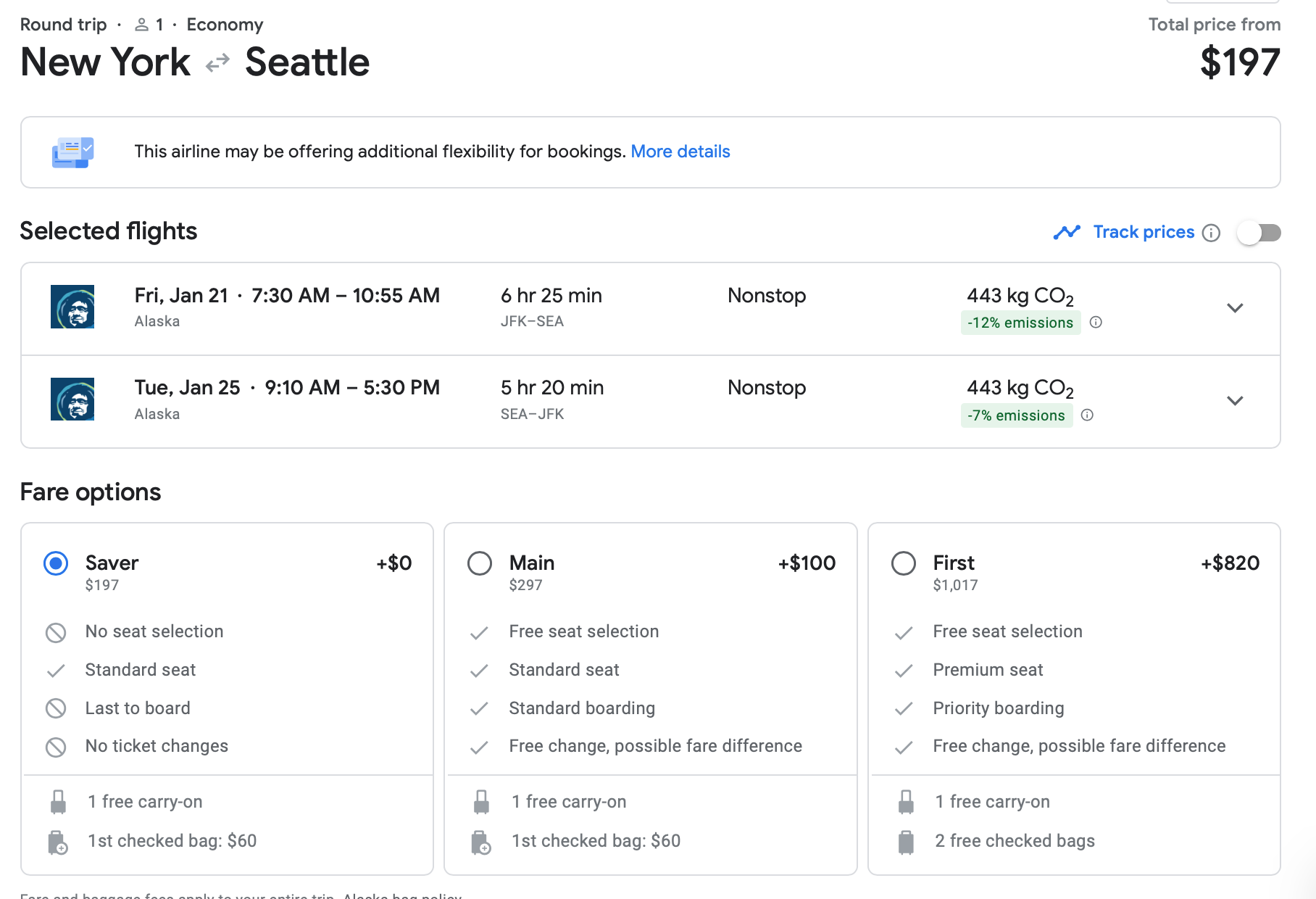This screenshot has height=899, width=1316.
Task: Click info icon beside -7% emissions
Action: click(x=1087, y=415)
